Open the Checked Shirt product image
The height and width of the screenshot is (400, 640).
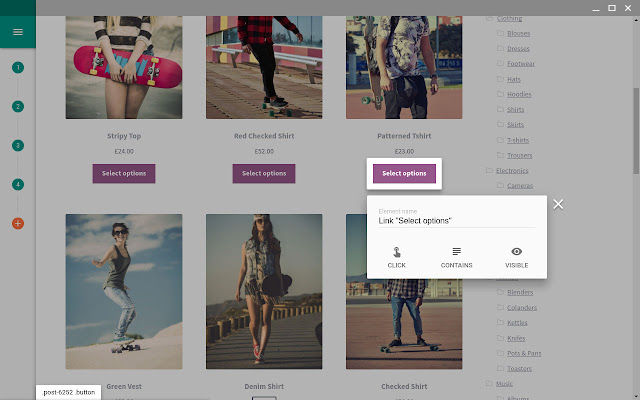click(404, 324)
